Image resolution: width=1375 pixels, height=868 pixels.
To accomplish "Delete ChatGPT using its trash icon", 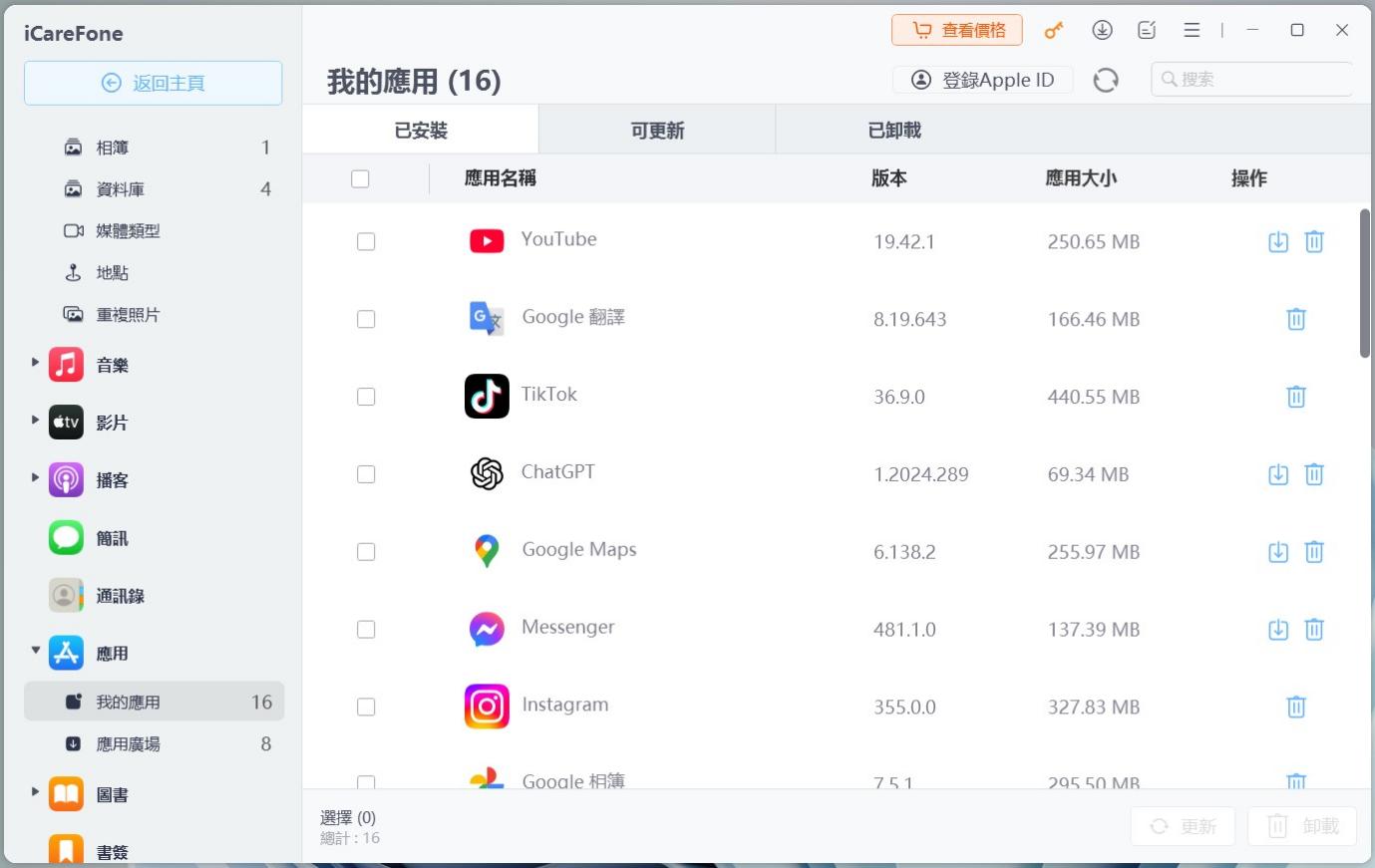I will [1314, 474].
